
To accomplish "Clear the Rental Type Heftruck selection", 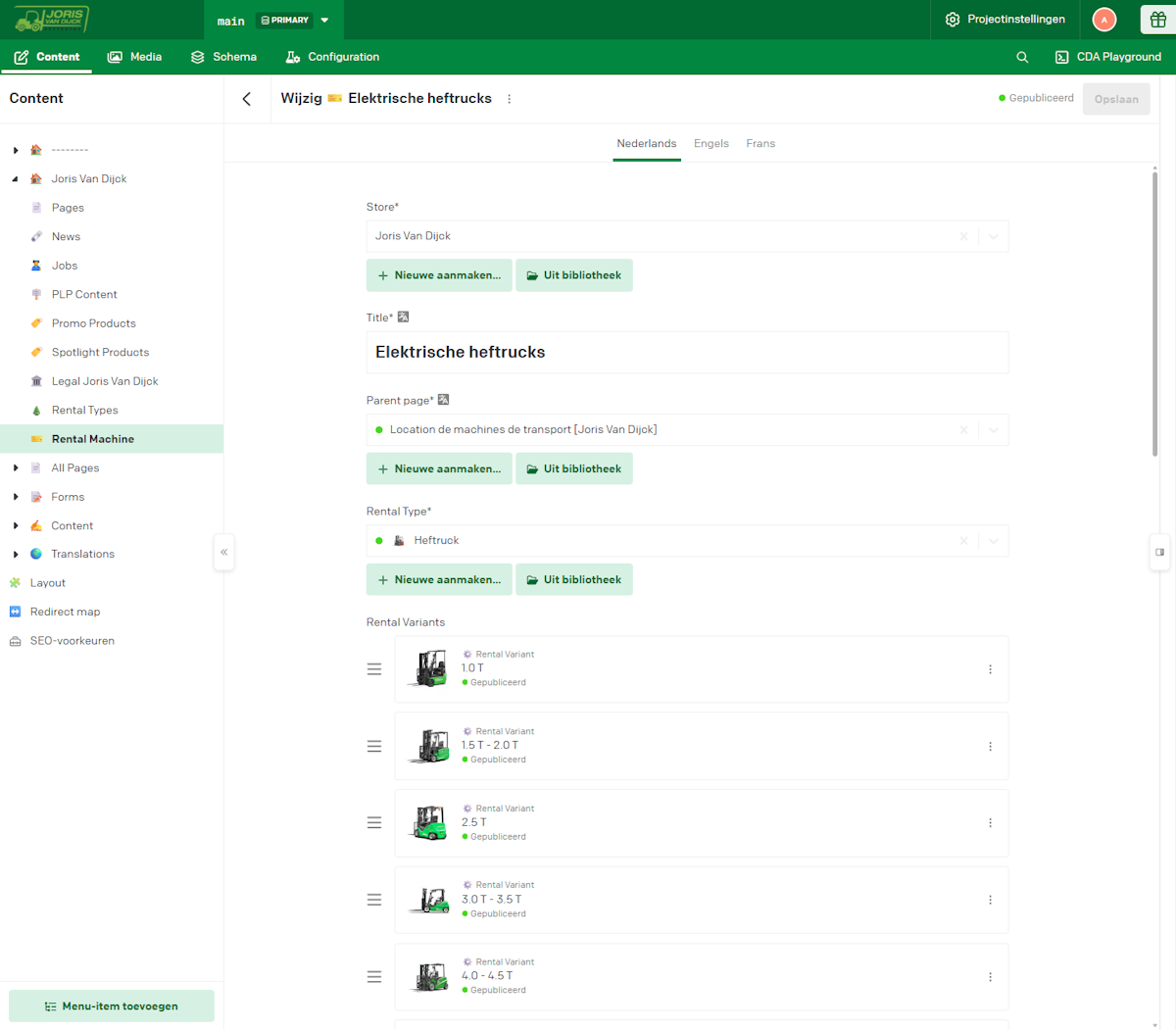I will (963, 541).
